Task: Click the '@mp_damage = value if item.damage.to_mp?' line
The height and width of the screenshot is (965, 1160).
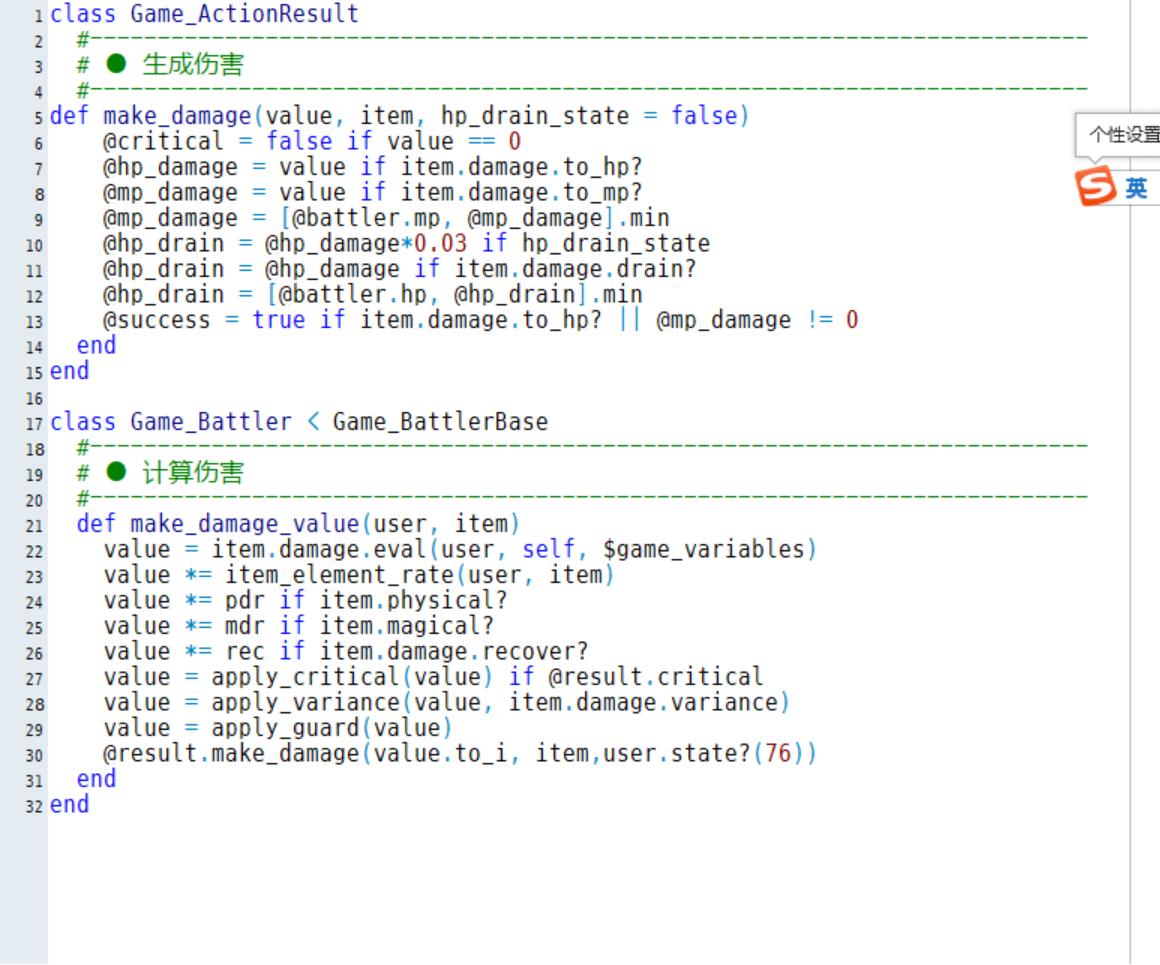Action: click(x=372, y=192)
